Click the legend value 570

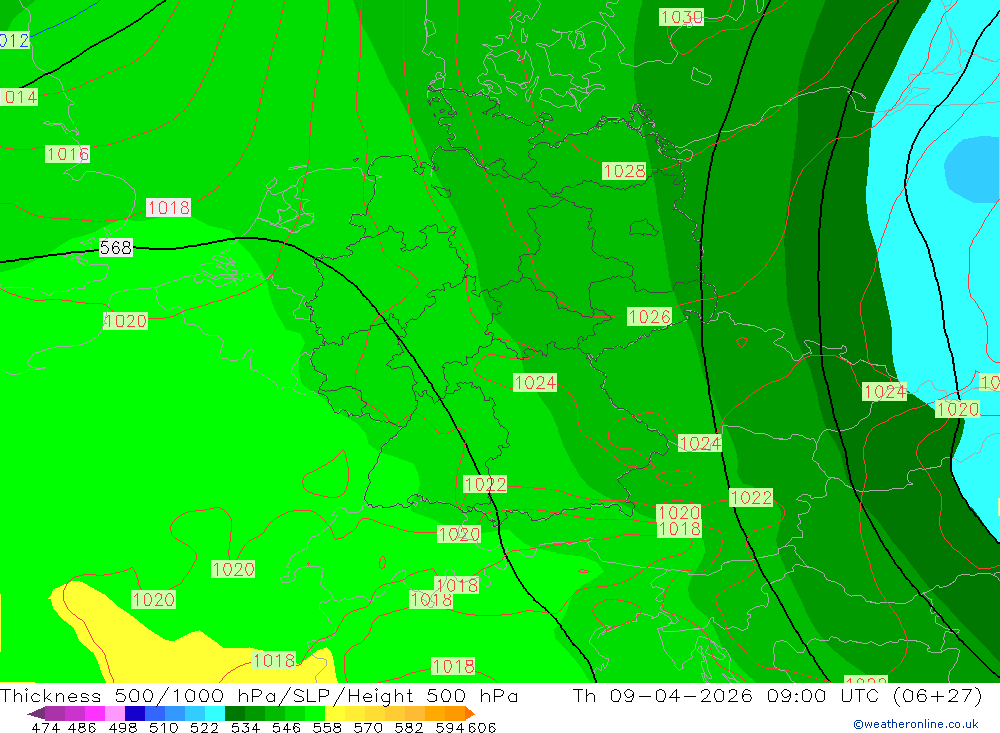click(x=367, y=727)
